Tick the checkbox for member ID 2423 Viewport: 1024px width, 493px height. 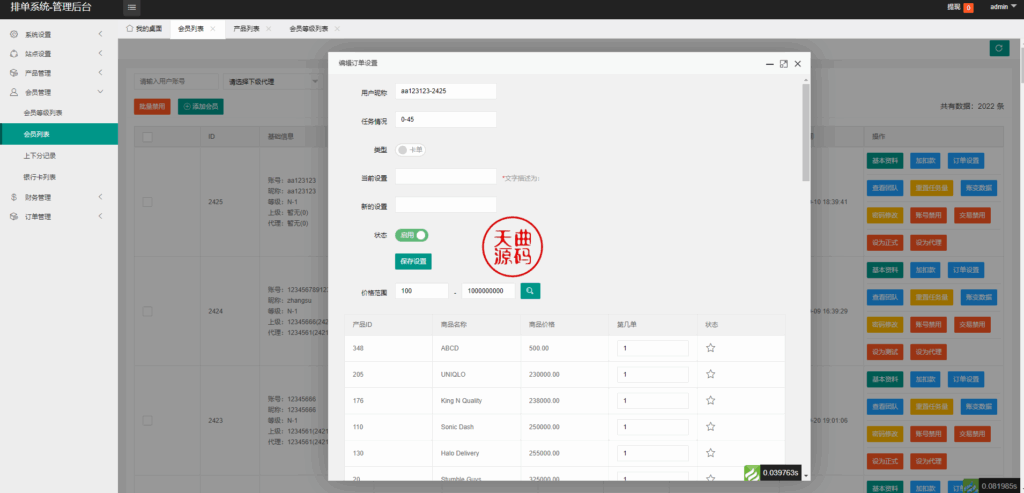[x=147, y=421]
